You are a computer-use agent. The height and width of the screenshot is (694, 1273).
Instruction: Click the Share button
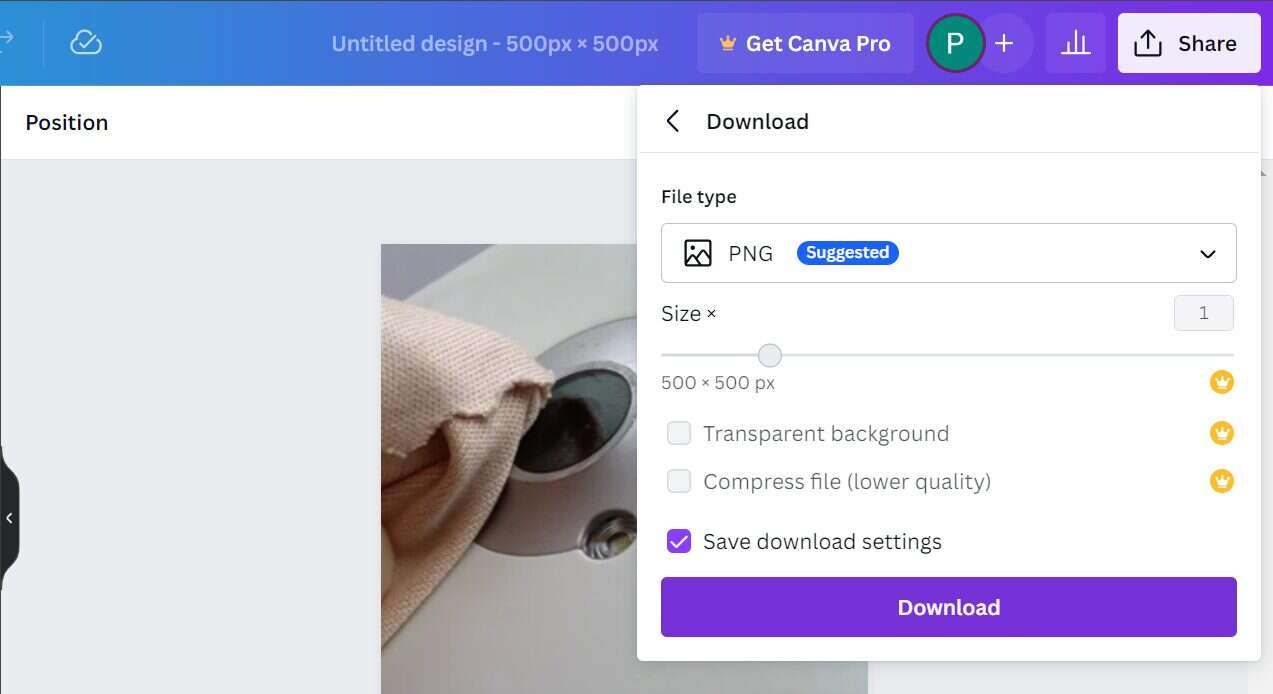pos(1188,43)
